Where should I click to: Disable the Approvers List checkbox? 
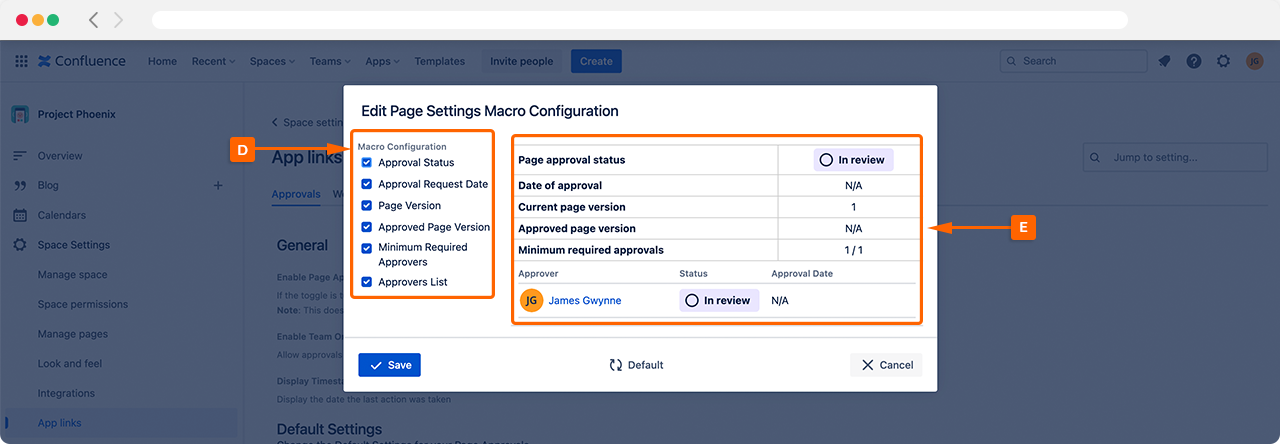pos(367,282)
